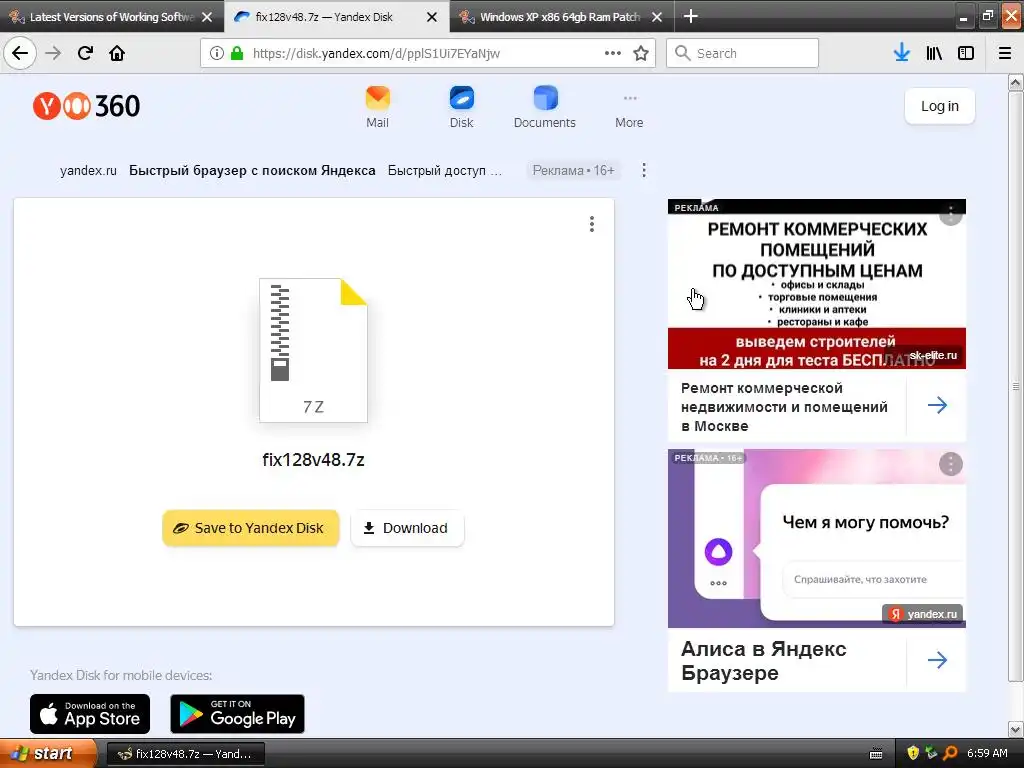Open the downloads arrow in toolbar
This screenshot has height=768, width=1024.
click(x=902, y=53)
